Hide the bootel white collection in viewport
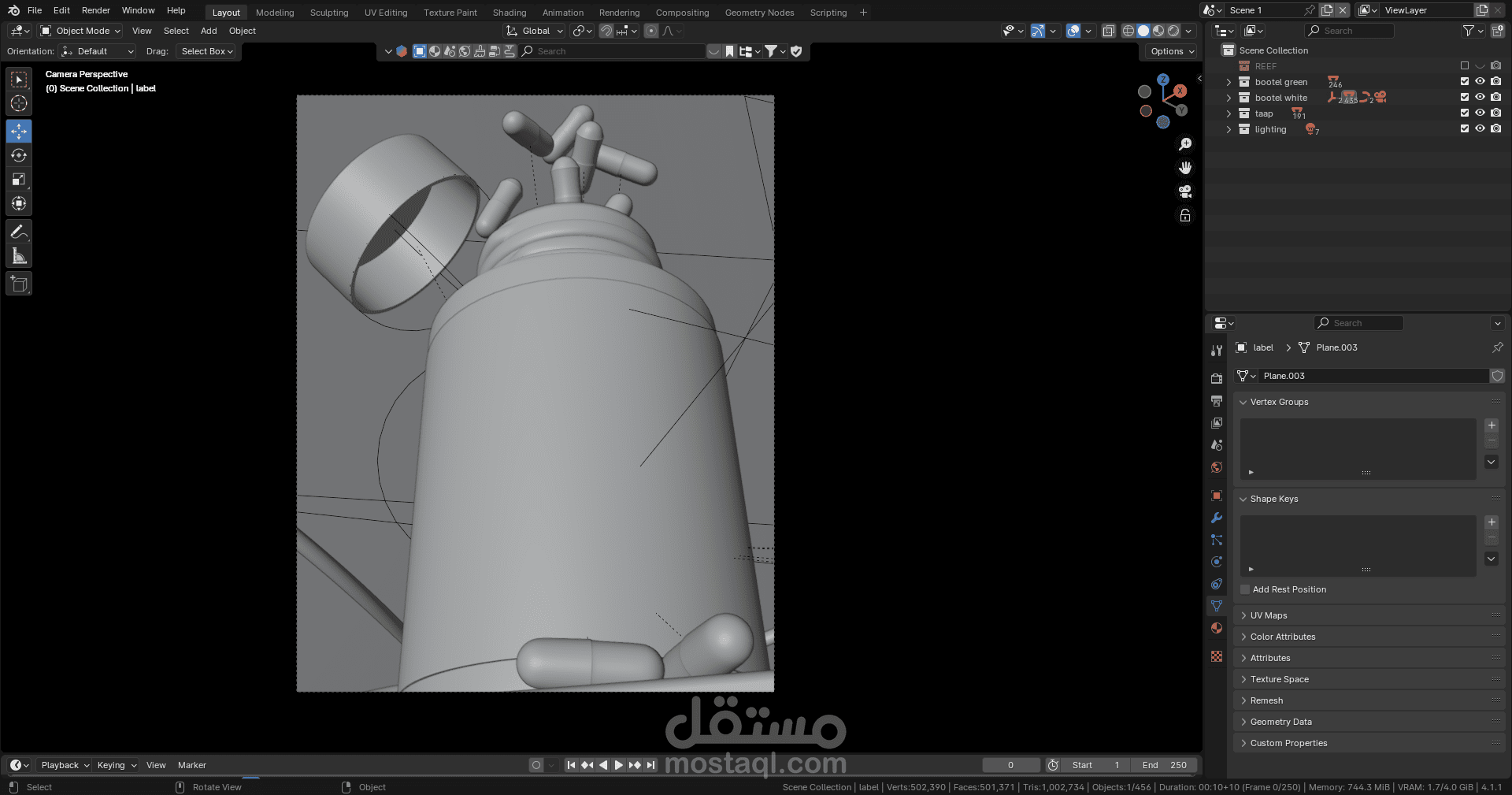 [x=1480, y=98]
